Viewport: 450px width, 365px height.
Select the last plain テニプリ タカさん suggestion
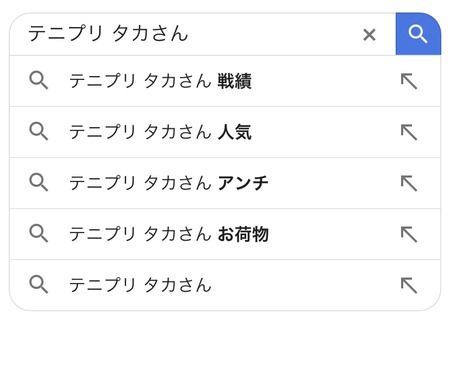225,285
